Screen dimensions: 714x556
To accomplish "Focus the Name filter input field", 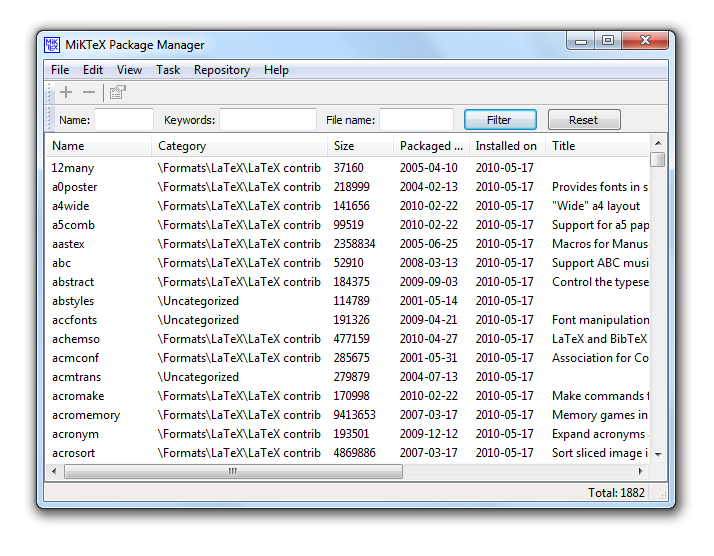I will coord(124,120).
